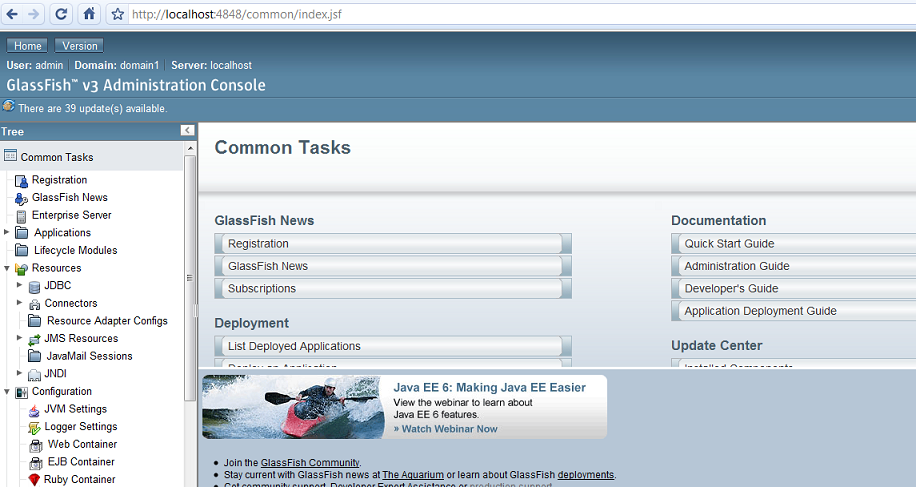Open the Home tab in header
This screenshot has width=916, height=487.
pyautogui.click(x=28, y=46)
